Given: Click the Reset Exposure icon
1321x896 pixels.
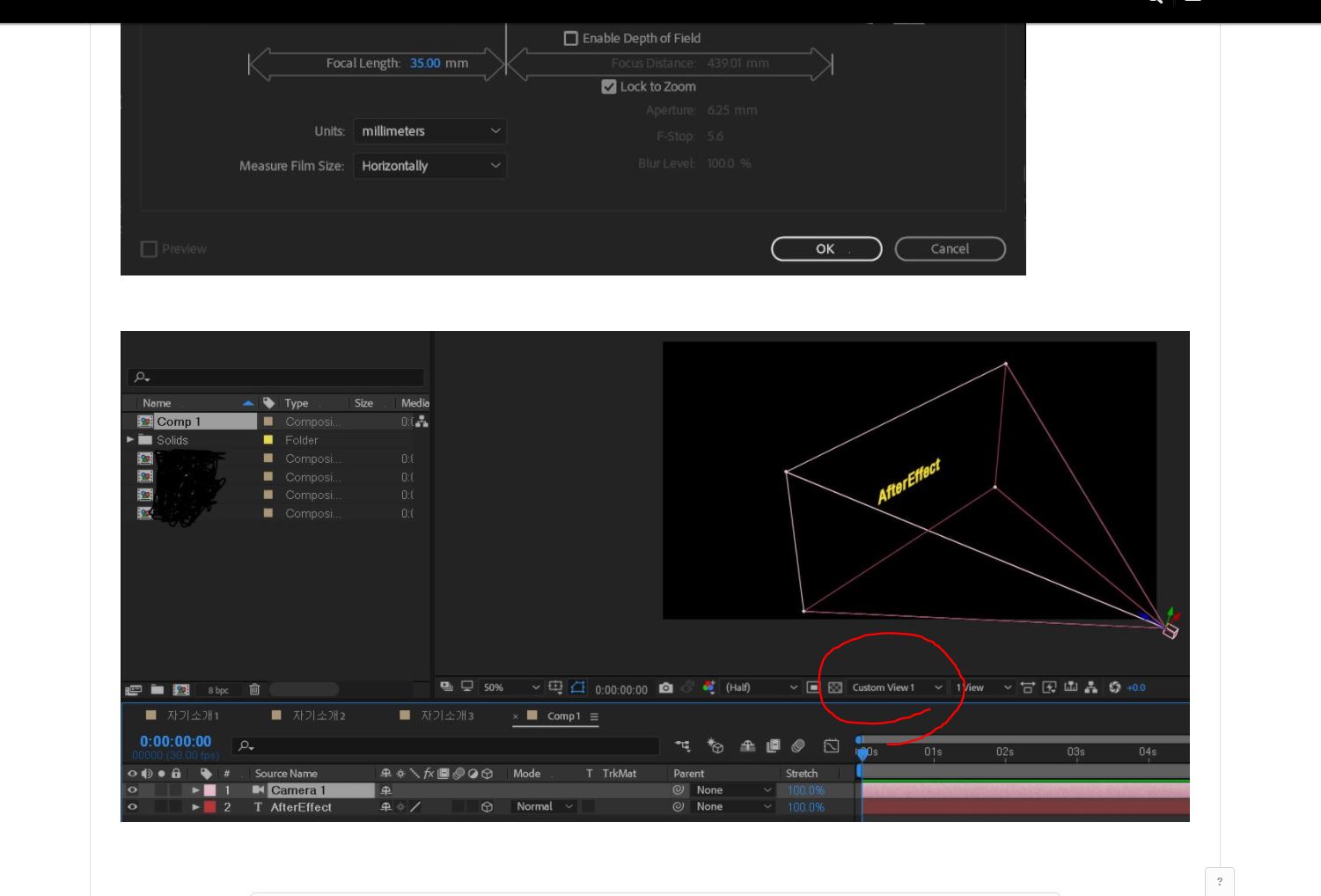Looking at the screenshot, I should pos(1115,687).
